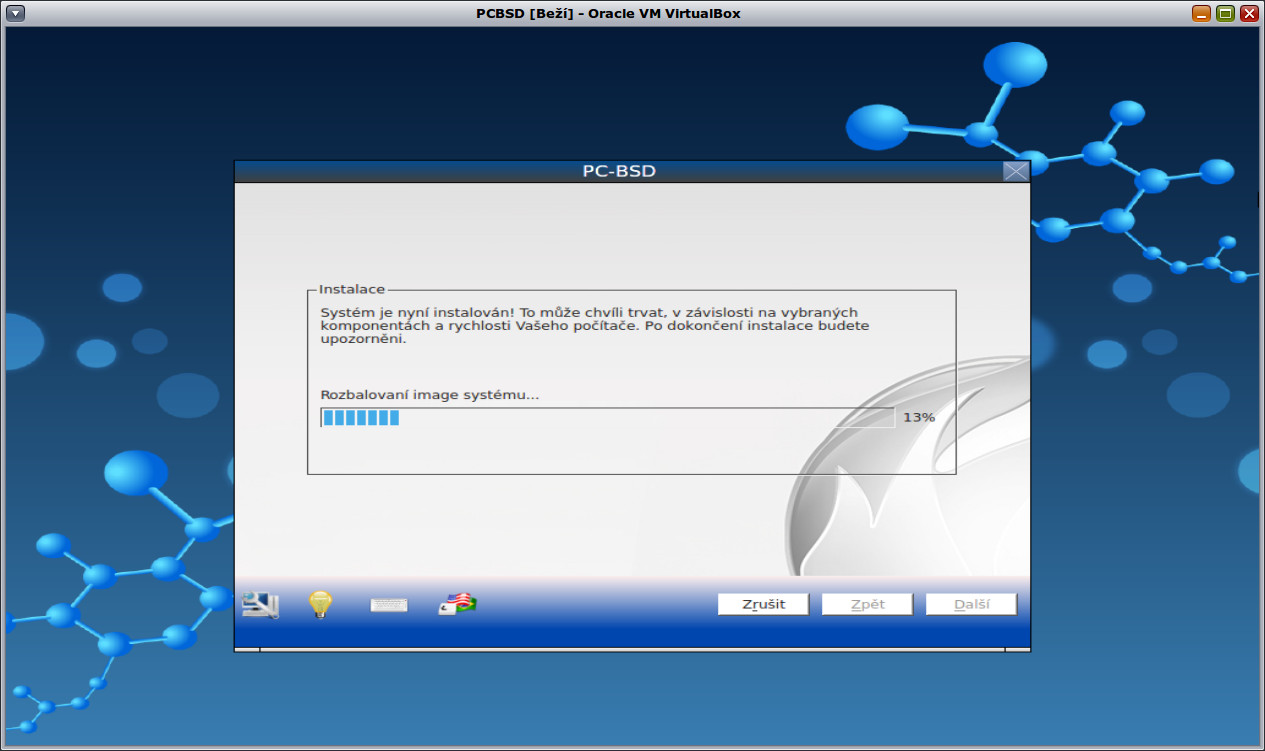View installation tips via light bulb icon
The width and height of the screenshot is (1265, 751).
[319, 603]
